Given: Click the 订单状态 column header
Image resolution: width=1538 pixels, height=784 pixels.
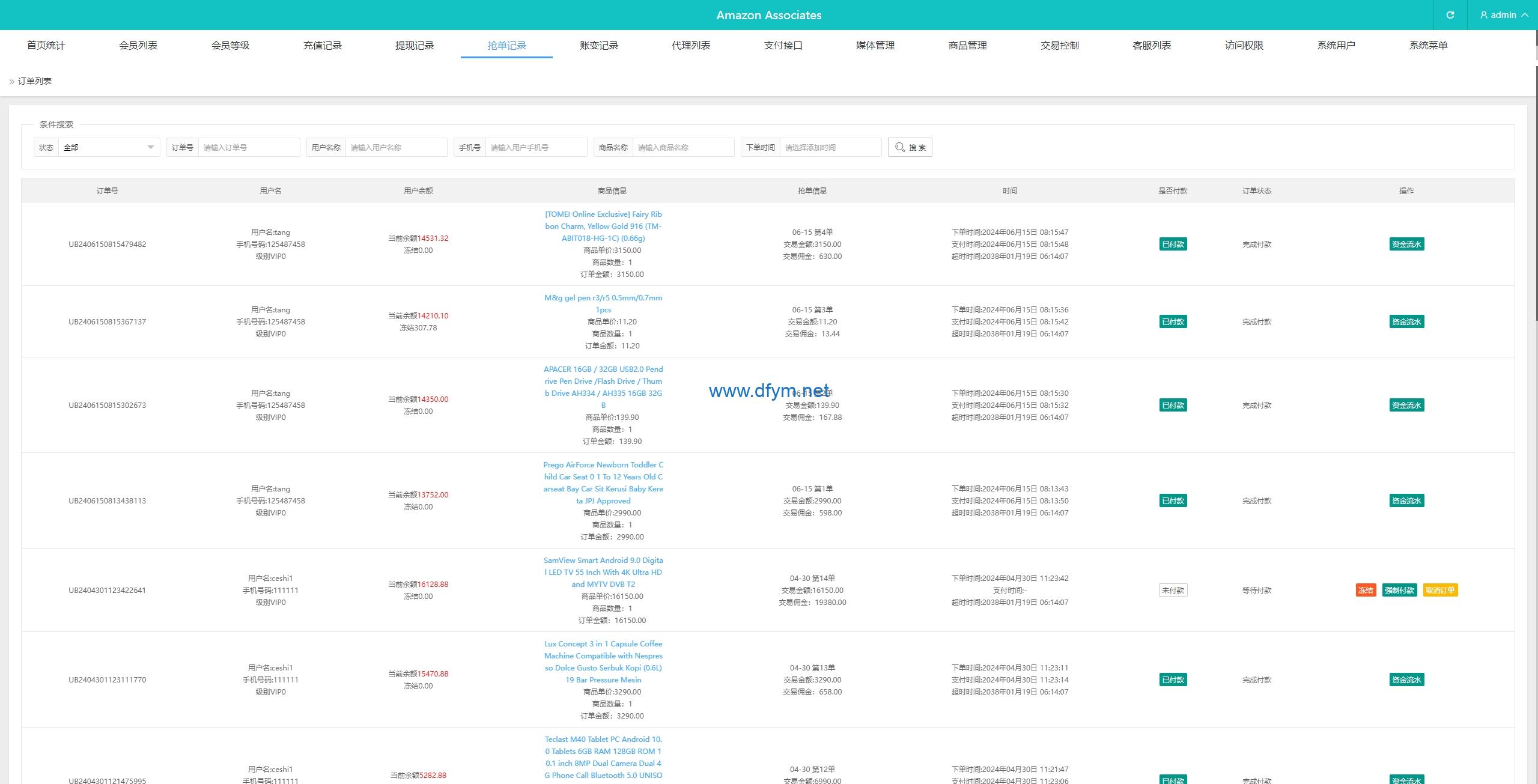Looking at the screenshot, I should tap(1257, 190).
